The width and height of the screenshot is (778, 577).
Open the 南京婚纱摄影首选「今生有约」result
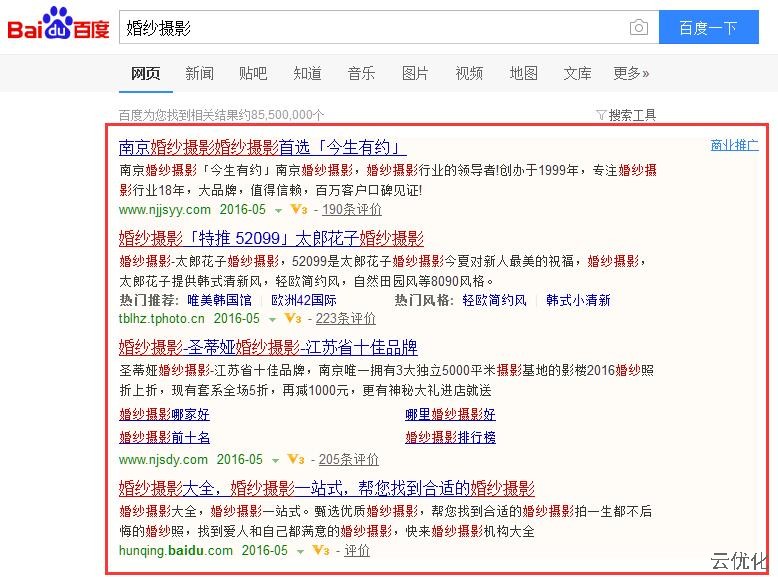[262, 147]
